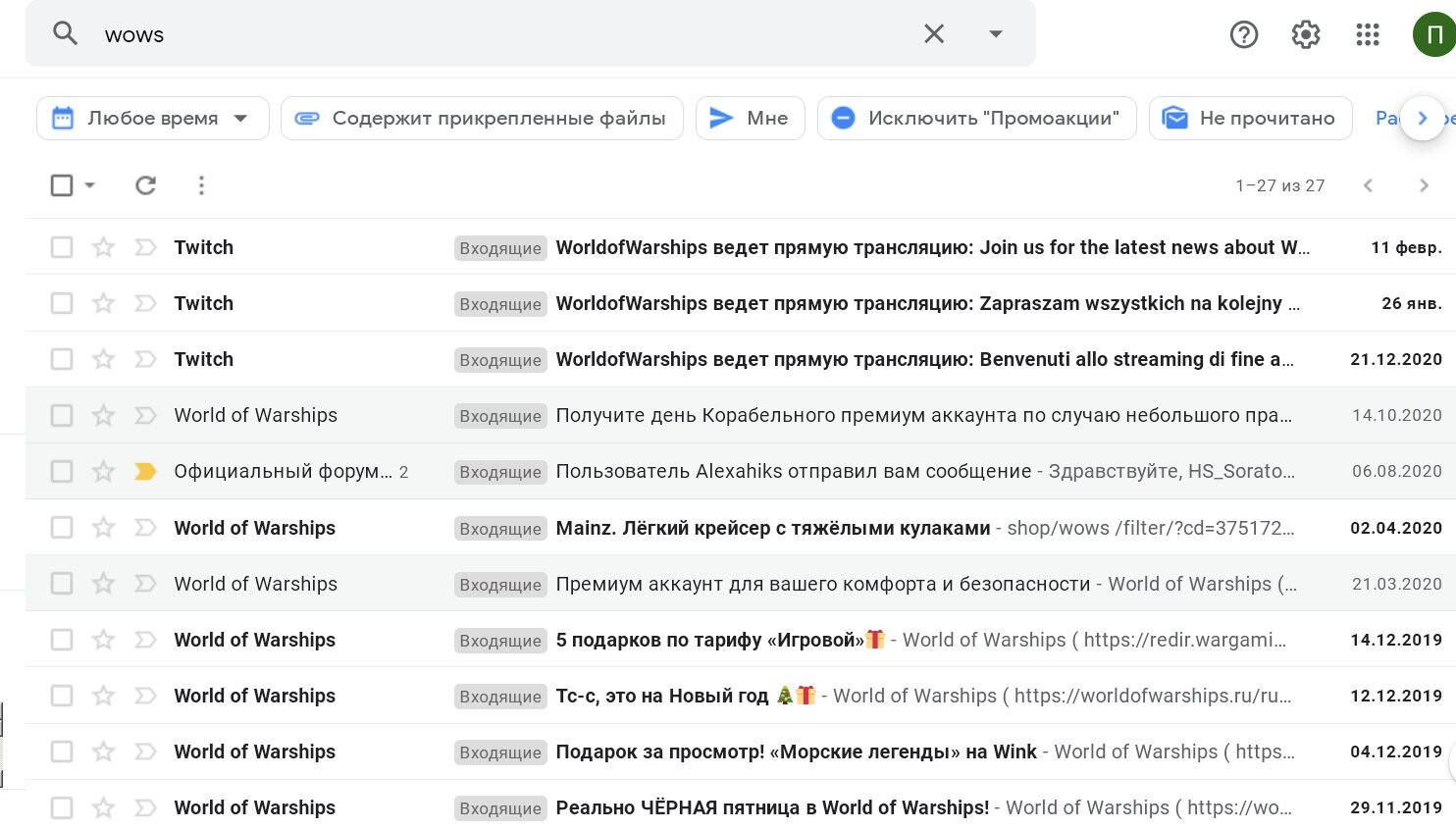1456x830 pixels.
Task: Expand the select-all dropdown arrow
Action: (x=90, y=184)
